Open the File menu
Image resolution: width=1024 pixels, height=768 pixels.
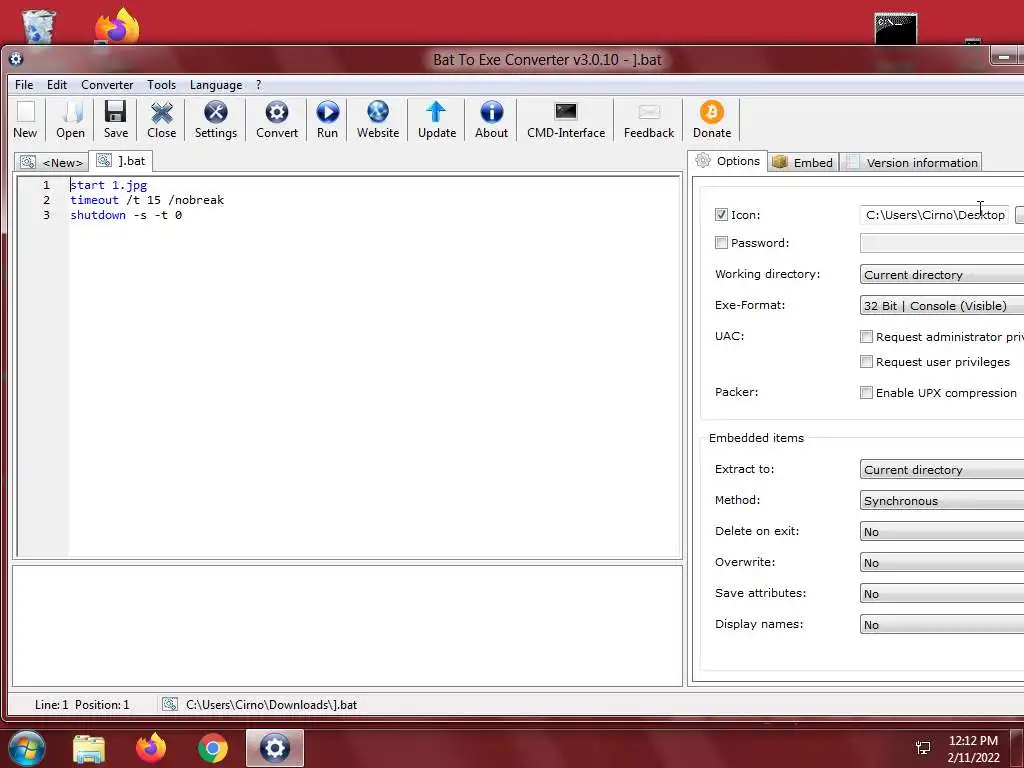click(x=24, y=85)
